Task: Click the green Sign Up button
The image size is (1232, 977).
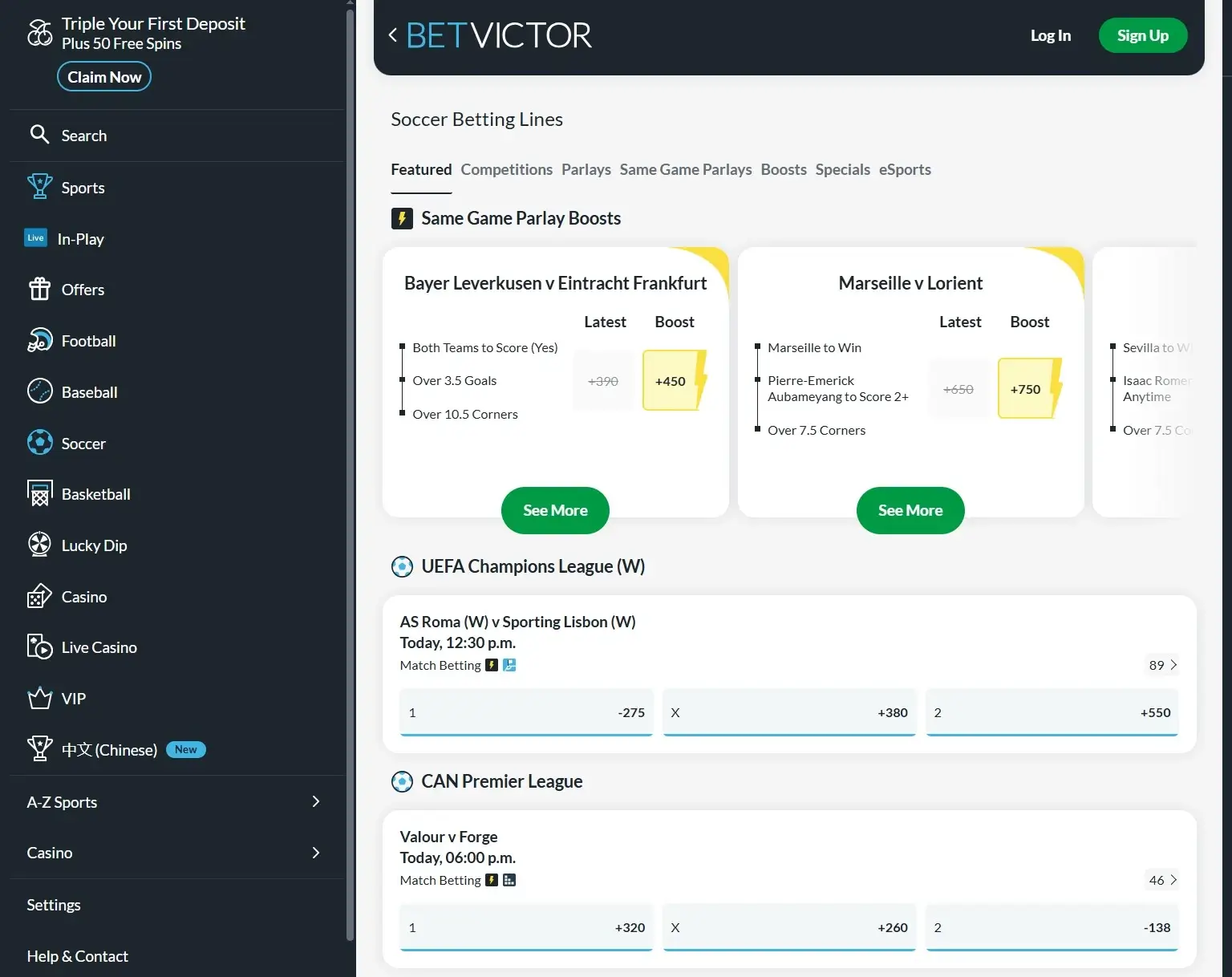Action: pyautogui.click(x=1142, y=35)
